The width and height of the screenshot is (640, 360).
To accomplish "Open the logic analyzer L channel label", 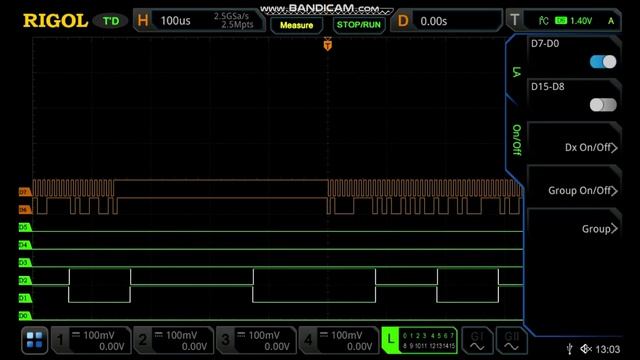I will point(390,340).
